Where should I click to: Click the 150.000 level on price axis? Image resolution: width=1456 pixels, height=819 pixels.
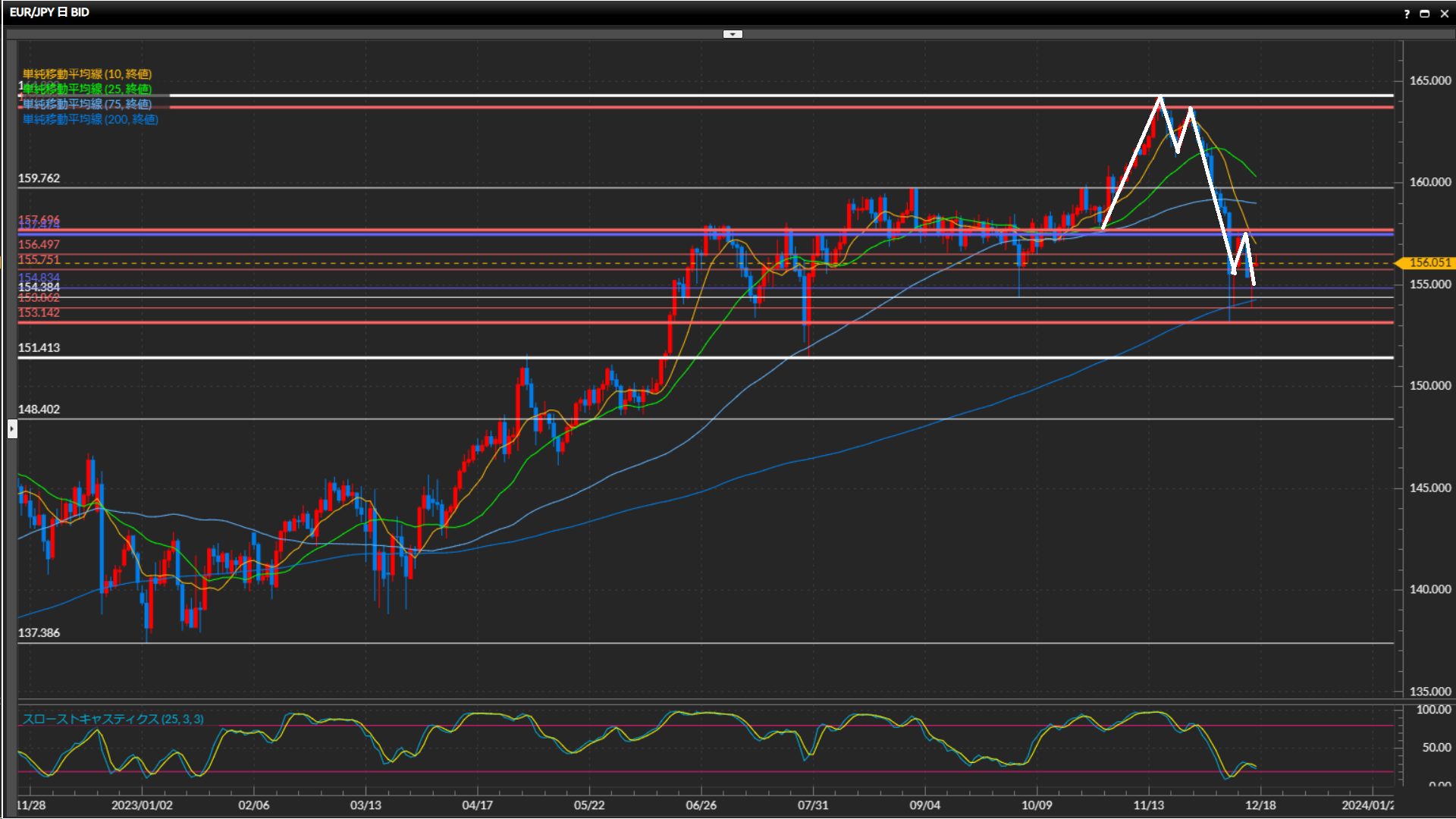[1429, 385]
